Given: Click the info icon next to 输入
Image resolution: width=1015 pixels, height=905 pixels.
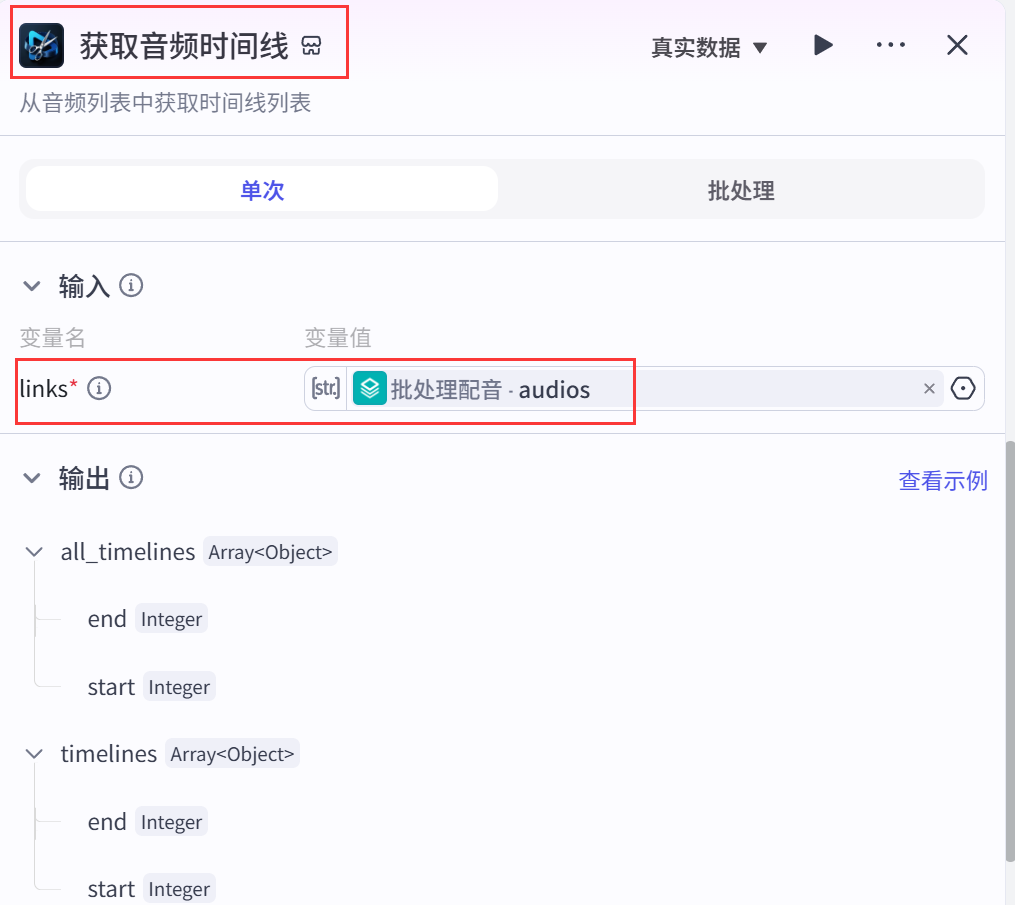Looking at the screenshot, I should 131,286.
